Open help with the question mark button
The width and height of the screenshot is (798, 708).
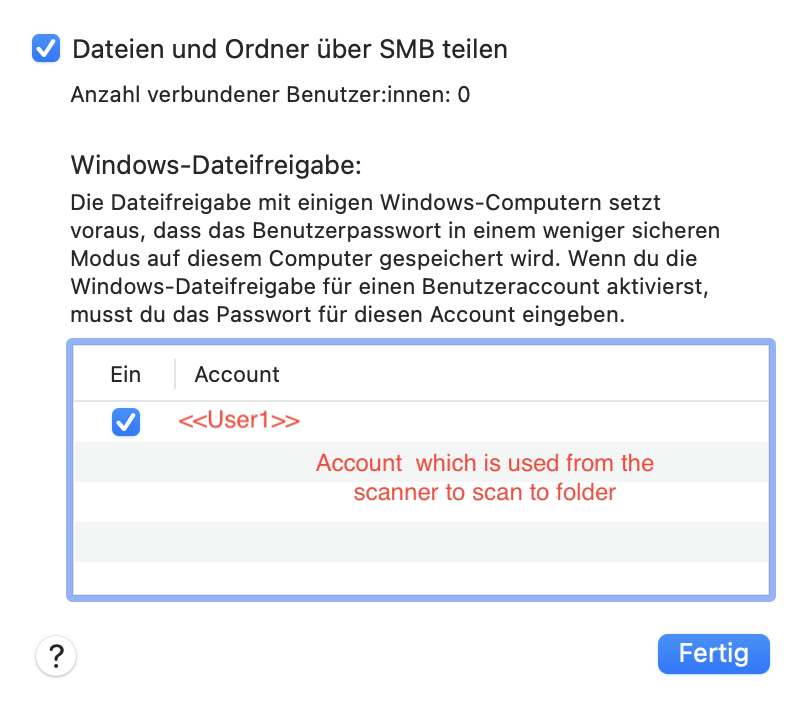(56, 655)
